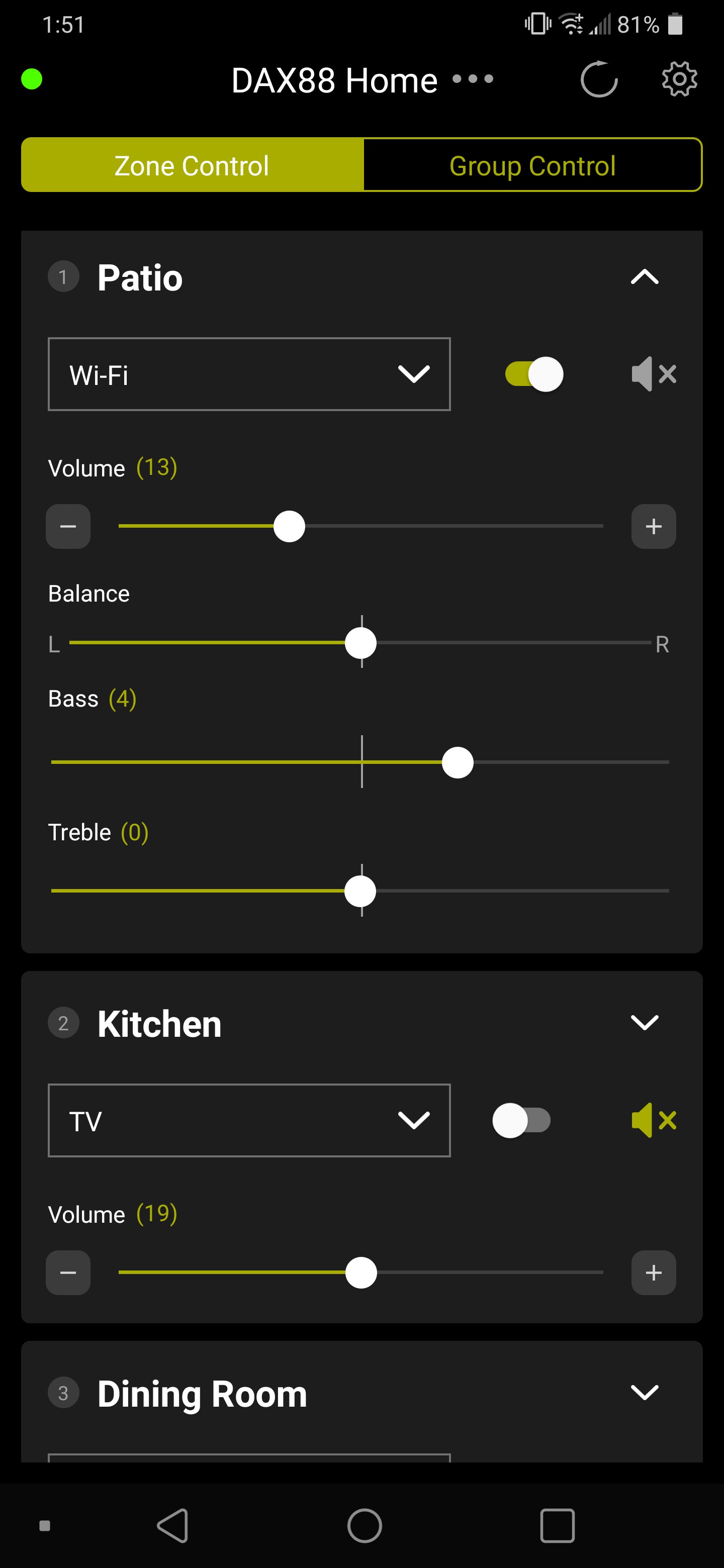
Task: Increase Patio volume with plus button
Action: [654, 527]
